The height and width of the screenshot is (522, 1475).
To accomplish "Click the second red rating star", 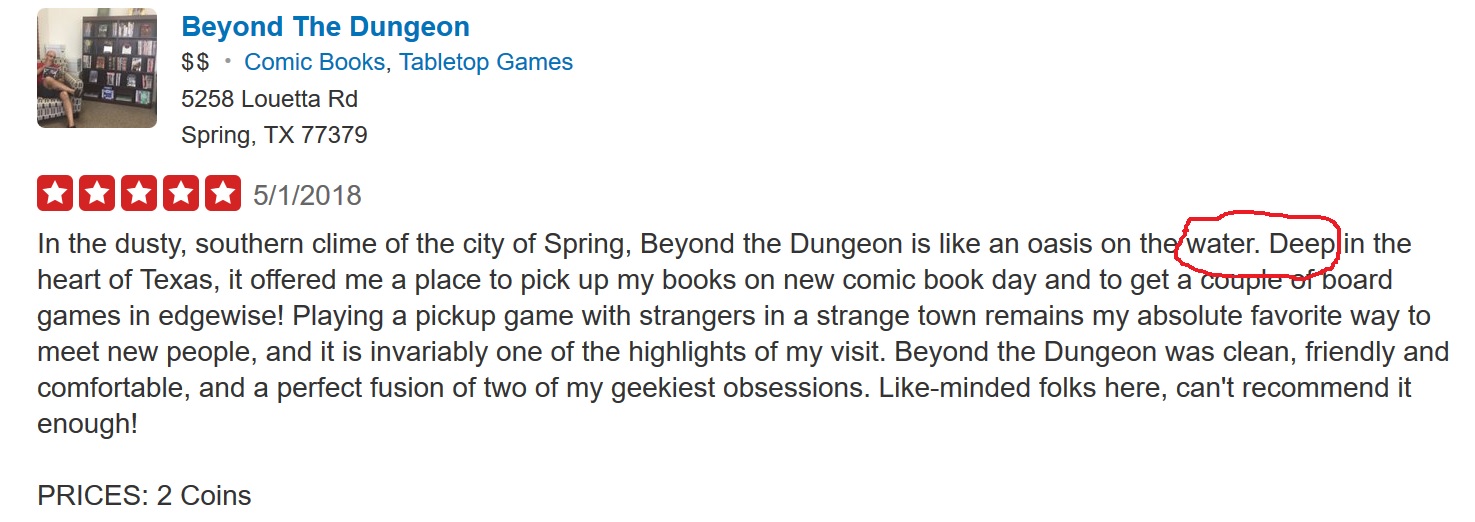I will tap(97, 193).
